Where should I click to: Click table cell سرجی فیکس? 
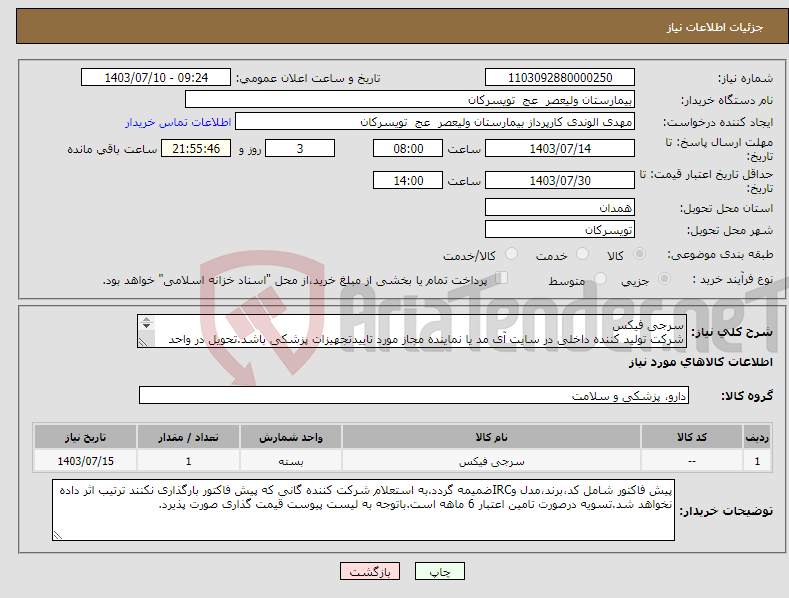click(x=491, y=461)
